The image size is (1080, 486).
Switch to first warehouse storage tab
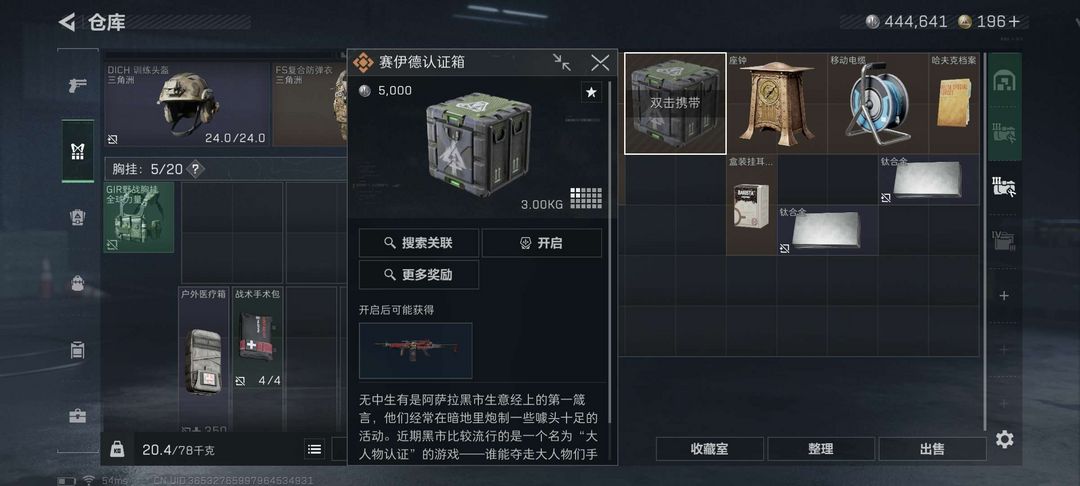point(1004,81)
